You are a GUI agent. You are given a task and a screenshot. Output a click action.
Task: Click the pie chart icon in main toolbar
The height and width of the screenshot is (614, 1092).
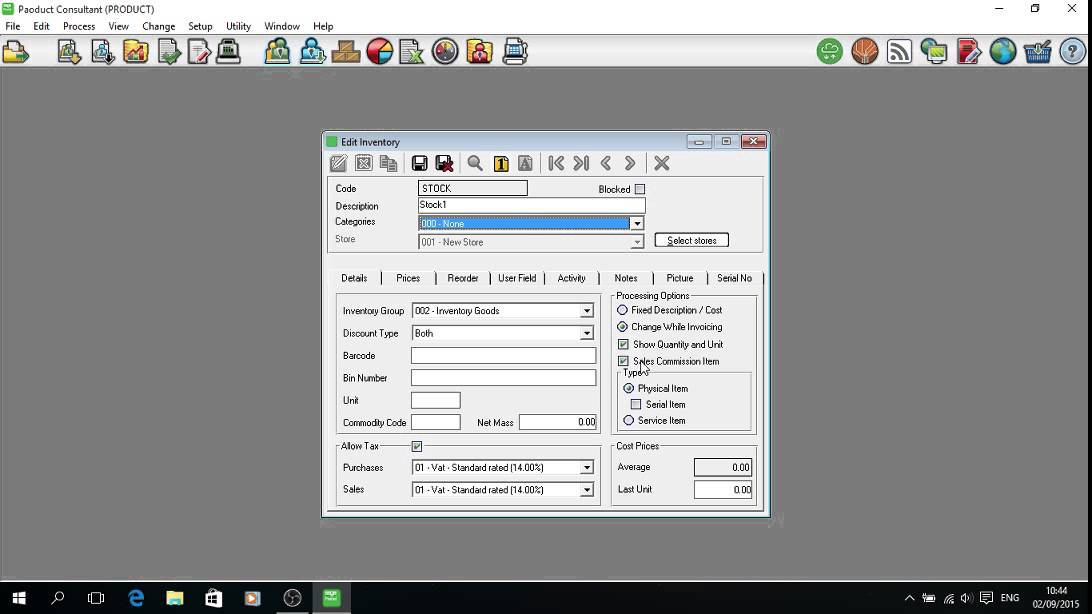(x=380, y=52)
